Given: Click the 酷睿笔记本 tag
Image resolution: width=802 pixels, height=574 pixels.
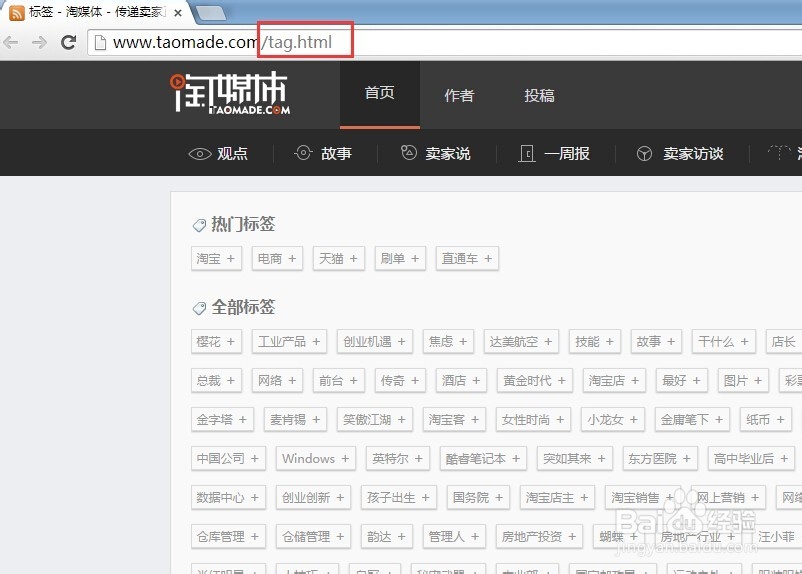Looking at the screenshot, I should click(483, 458).
